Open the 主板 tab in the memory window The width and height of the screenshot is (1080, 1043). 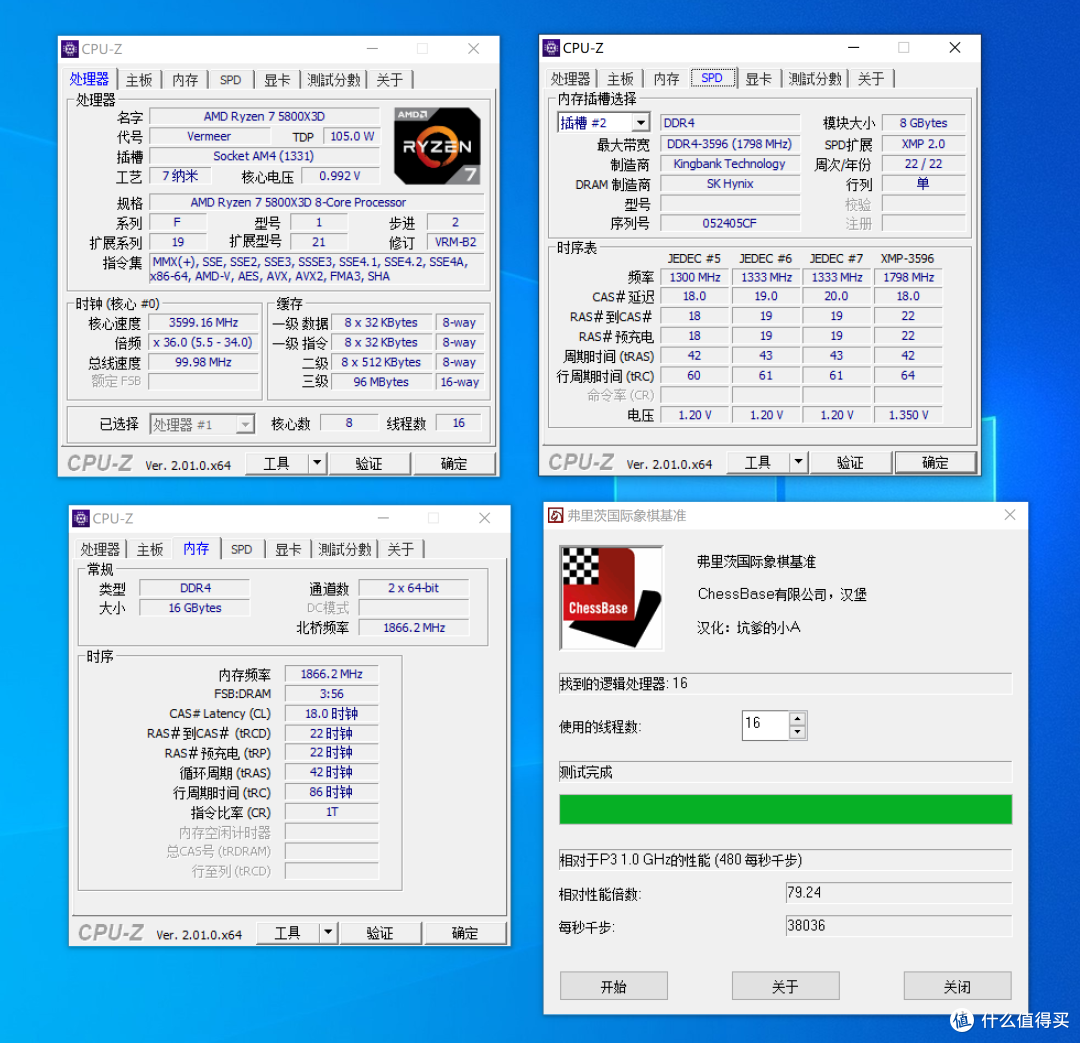click(150, 550)
